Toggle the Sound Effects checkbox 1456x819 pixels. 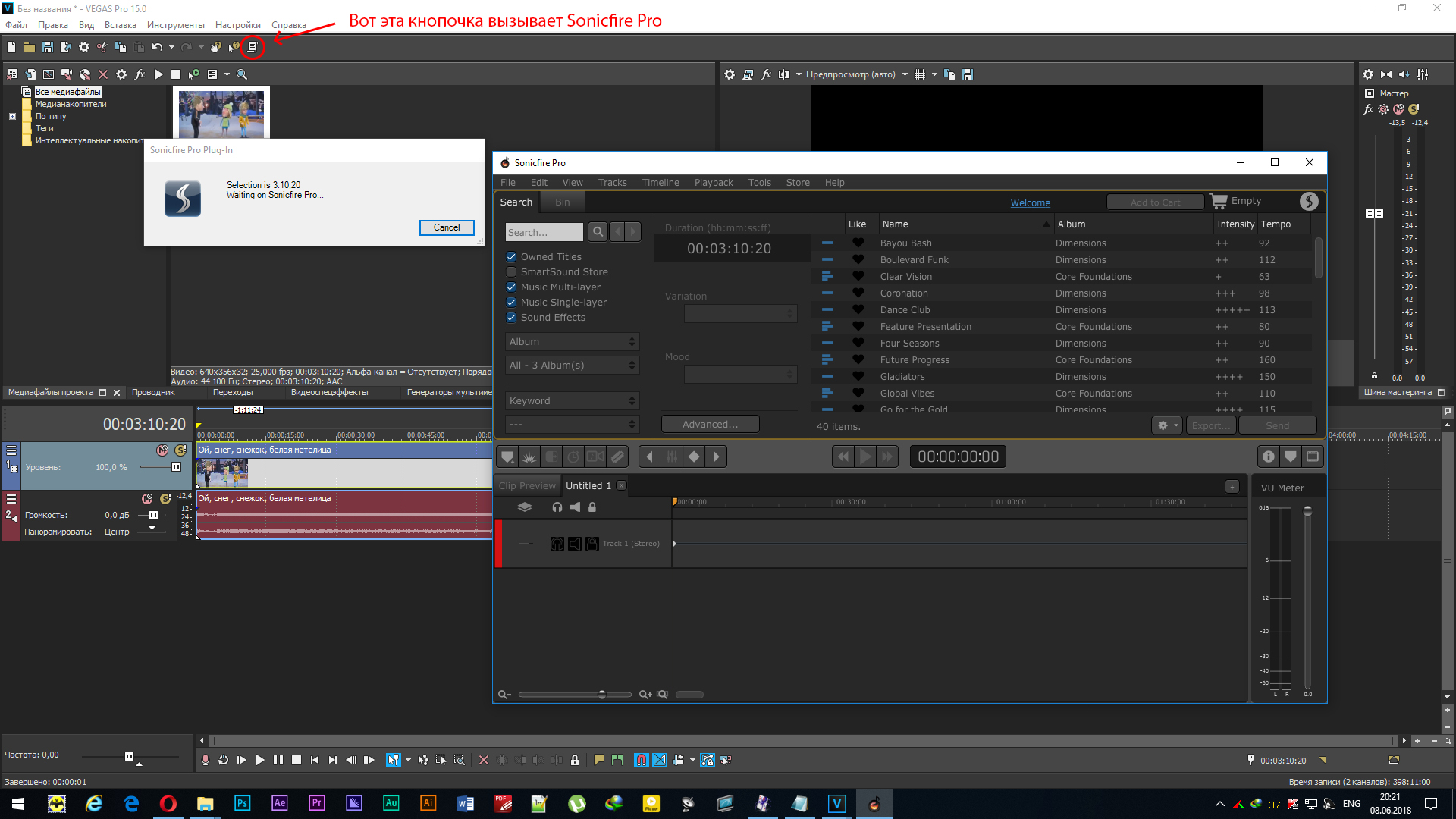click(511, 317)
